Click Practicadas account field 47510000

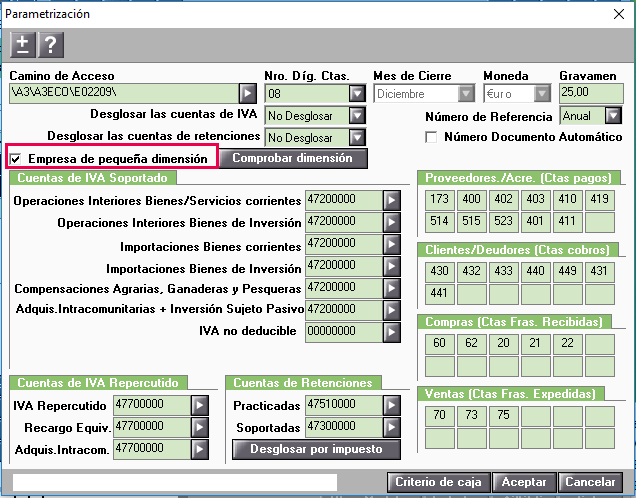344,405
